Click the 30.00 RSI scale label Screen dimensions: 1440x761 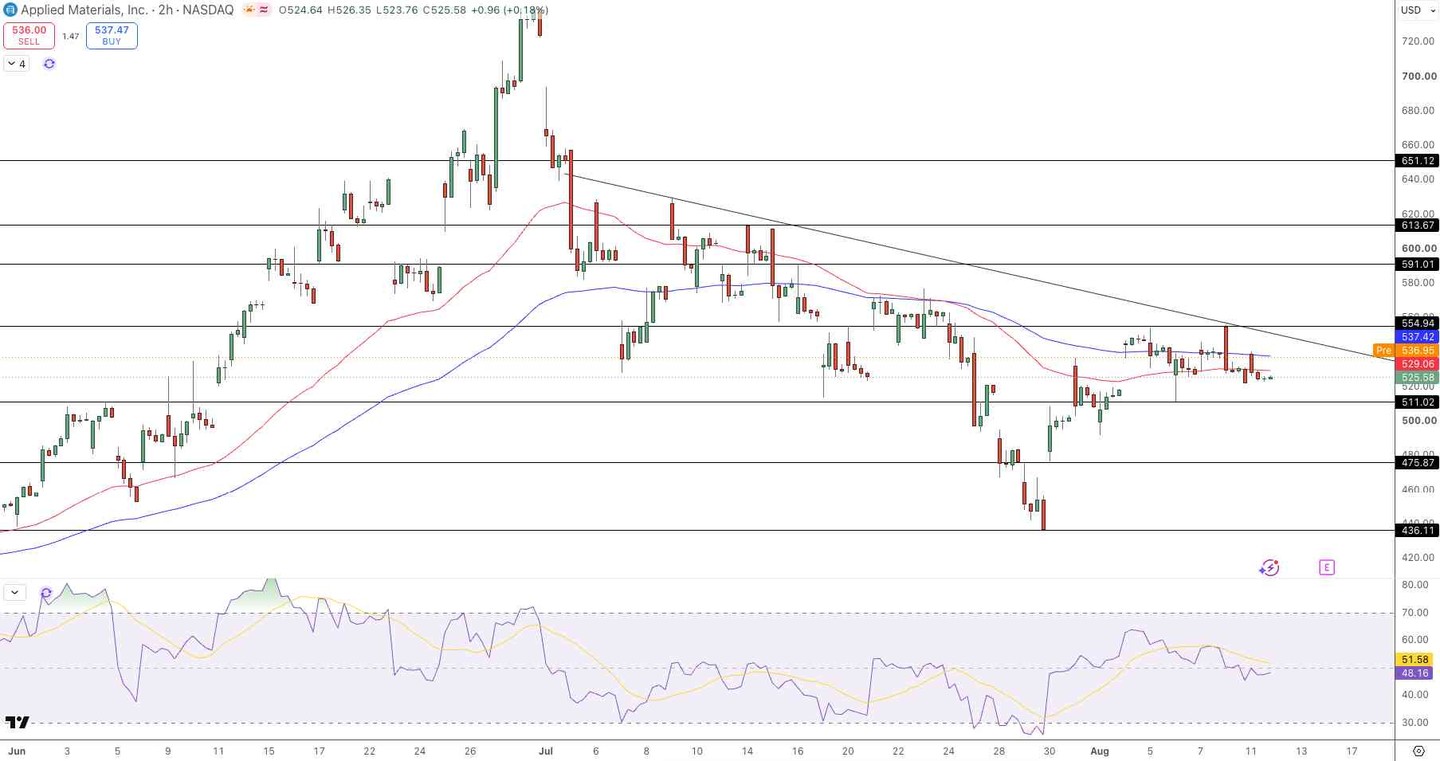pyautogui.click(x=1415, y=722)
